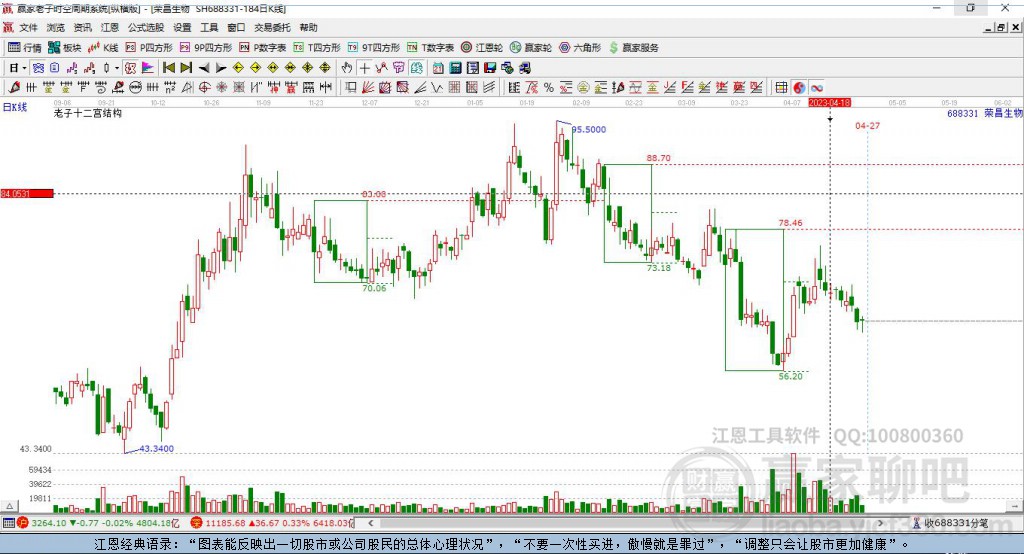
Task: Click the 688331 stock code
Action: click(963, 114)
